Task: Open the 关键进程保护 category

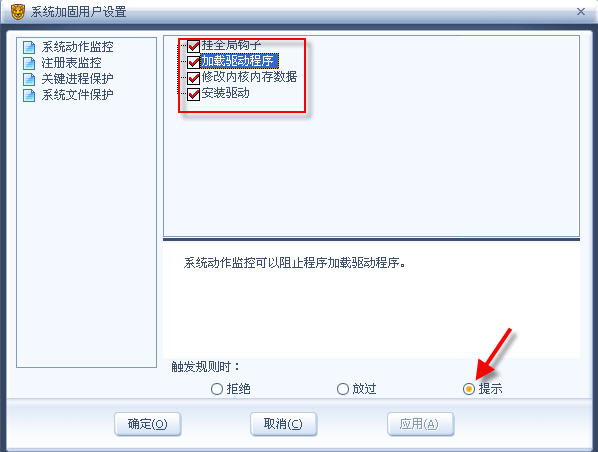Action: (77, 79)
